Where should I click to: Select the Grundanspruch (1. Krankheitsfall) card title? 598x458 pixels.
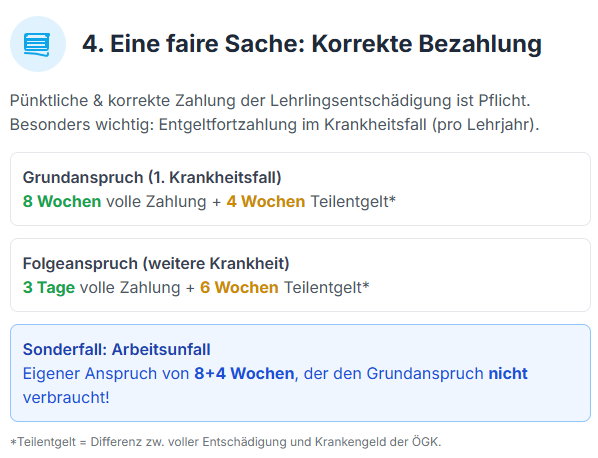[152, 178]
